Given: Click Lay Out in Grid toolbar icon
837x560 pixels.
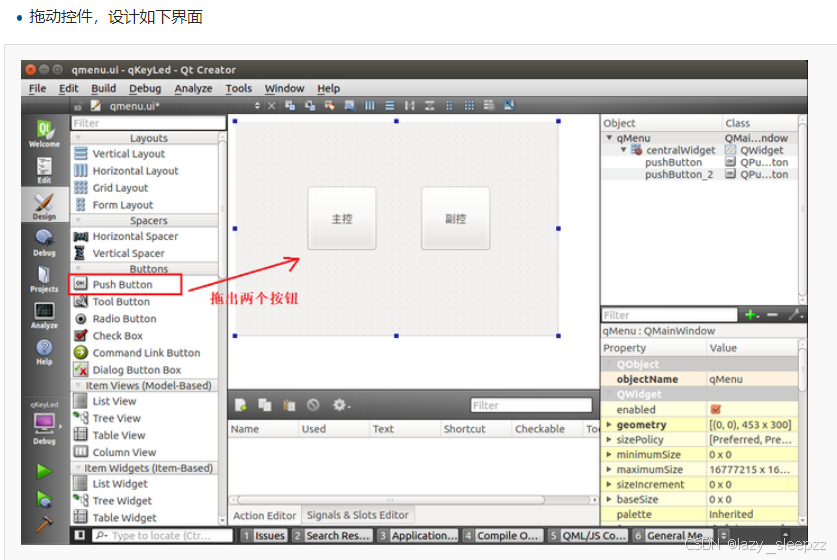Looking at the screenshot, I should (469, 105).
